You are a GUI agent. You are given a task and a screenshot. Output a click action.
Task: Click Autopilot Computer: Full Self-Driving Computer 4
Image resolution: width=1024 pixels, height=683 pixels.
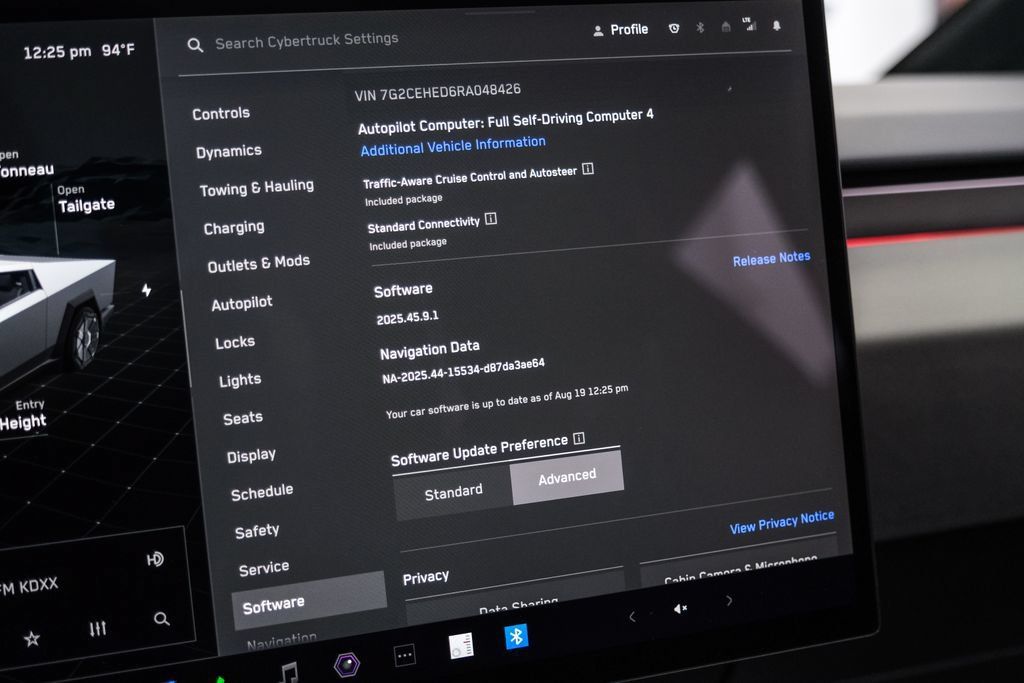pyautogui.click(x=505, y=120)
